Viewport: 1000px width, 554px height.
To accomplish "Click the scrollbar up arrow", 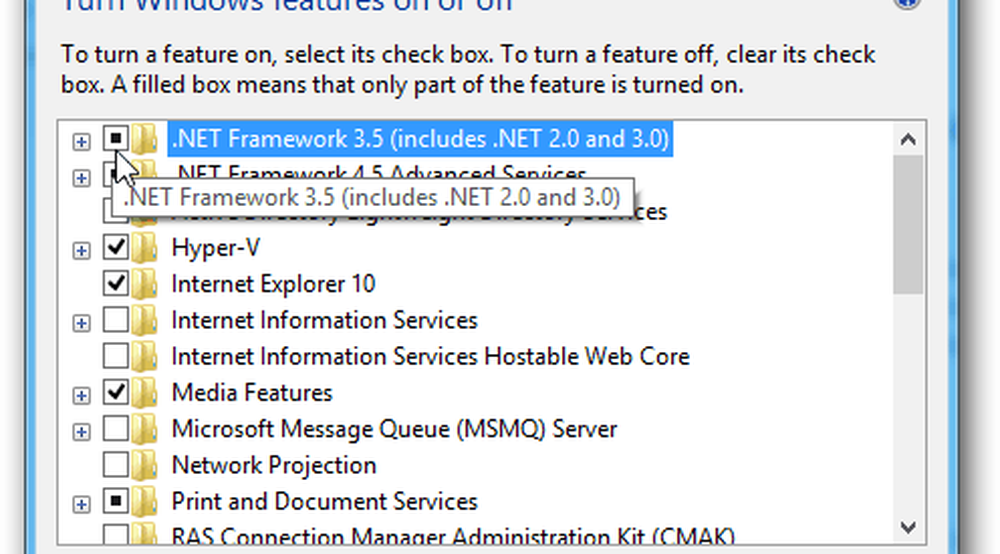I will [908, 139].
